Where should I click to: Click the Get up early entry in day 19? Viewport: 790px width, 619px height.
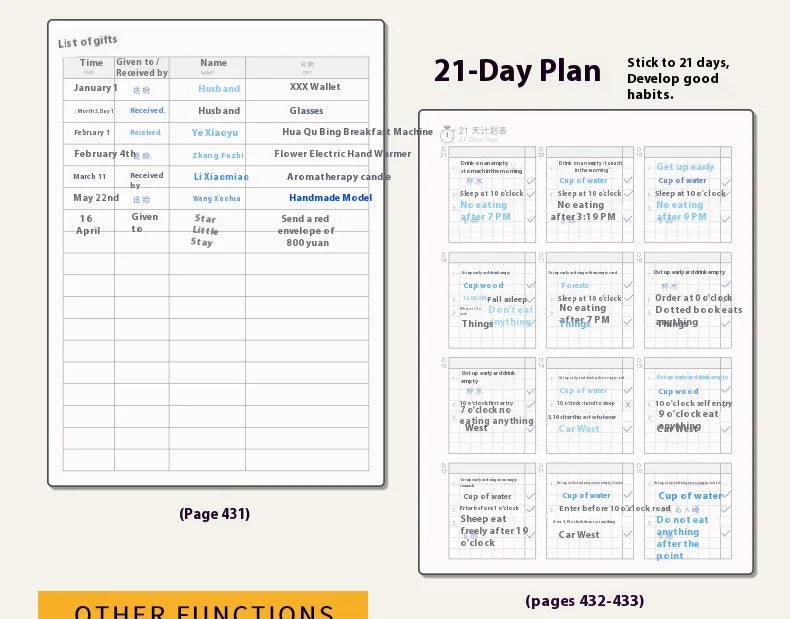tap(685, 167)
